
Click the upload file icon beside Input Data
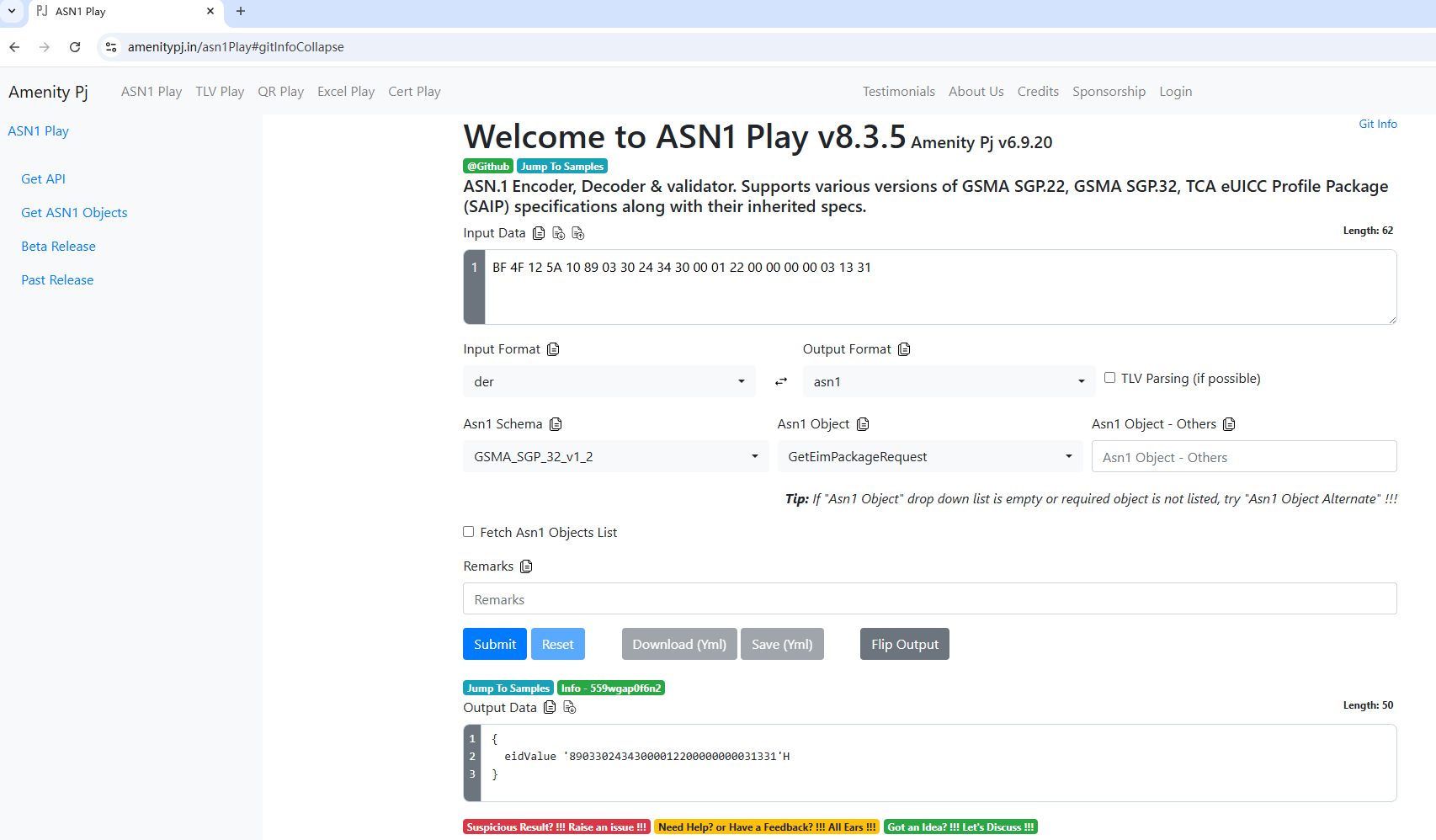pos(577,233)
